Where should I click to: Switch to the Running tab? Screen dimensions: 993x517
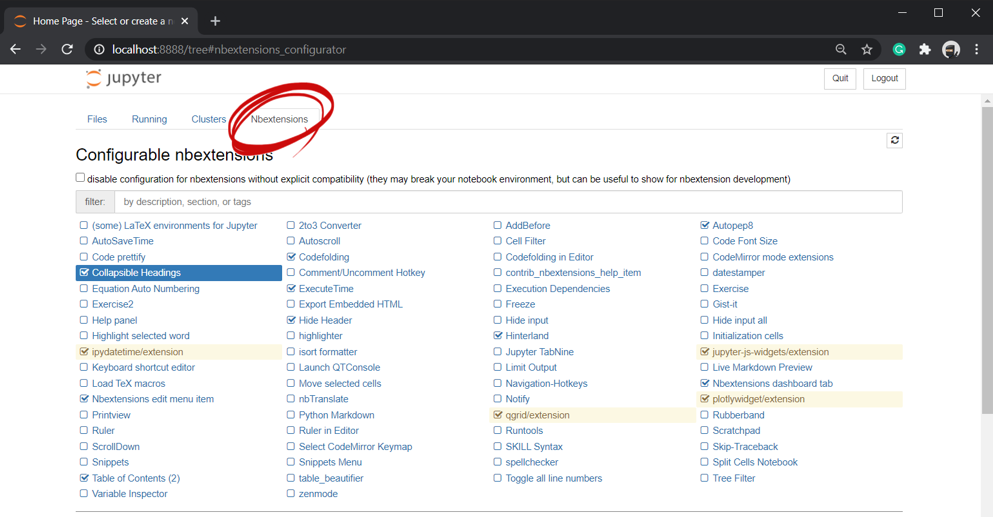[x=149, y=119]
